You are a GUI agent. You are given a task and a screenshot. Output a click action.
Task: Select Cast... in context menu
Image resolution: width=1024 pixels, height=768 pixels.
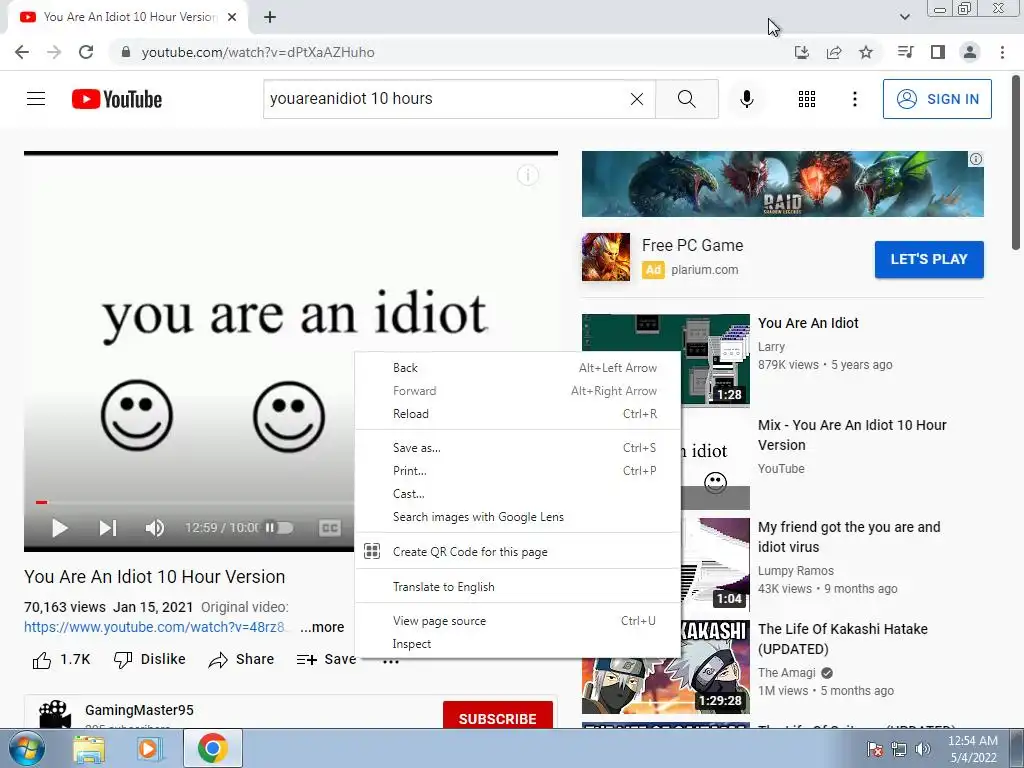517,494
